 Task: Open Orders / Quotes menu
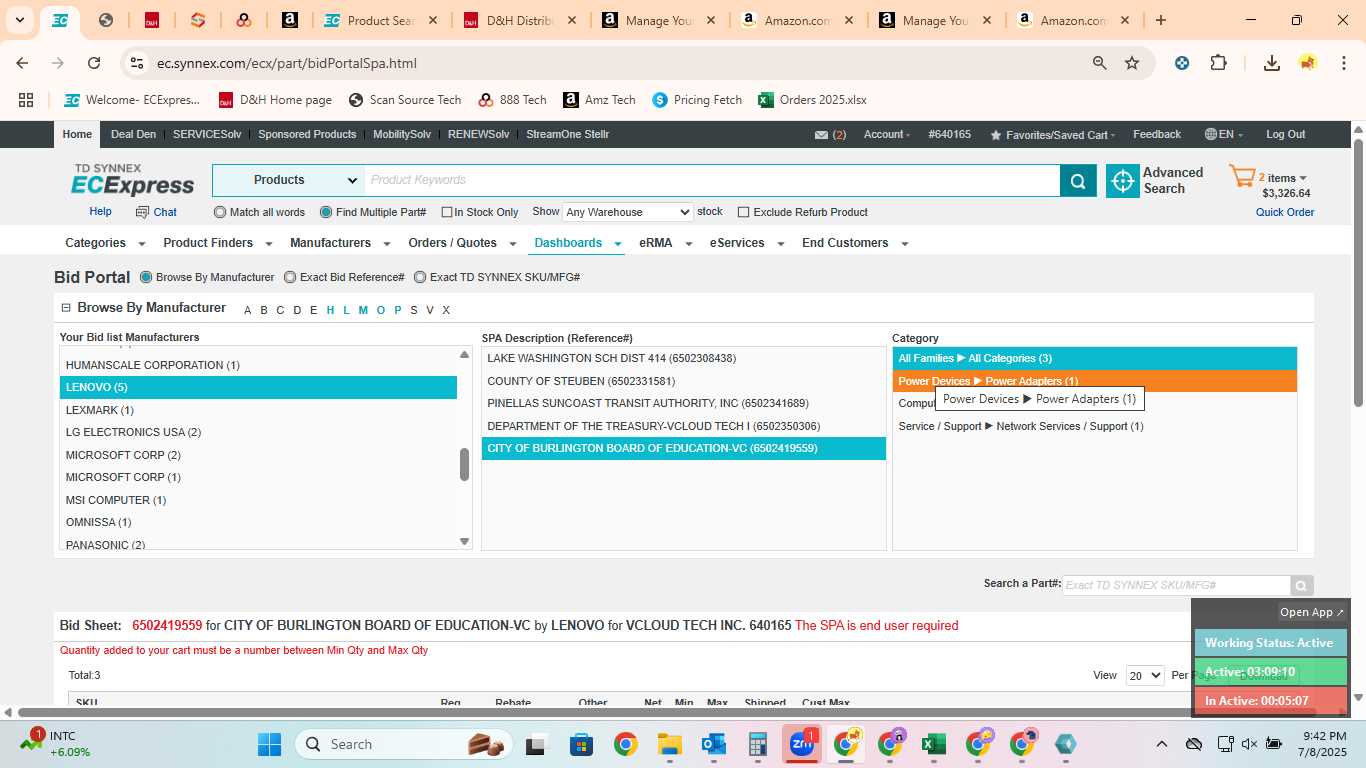click(x=461, y=243)
